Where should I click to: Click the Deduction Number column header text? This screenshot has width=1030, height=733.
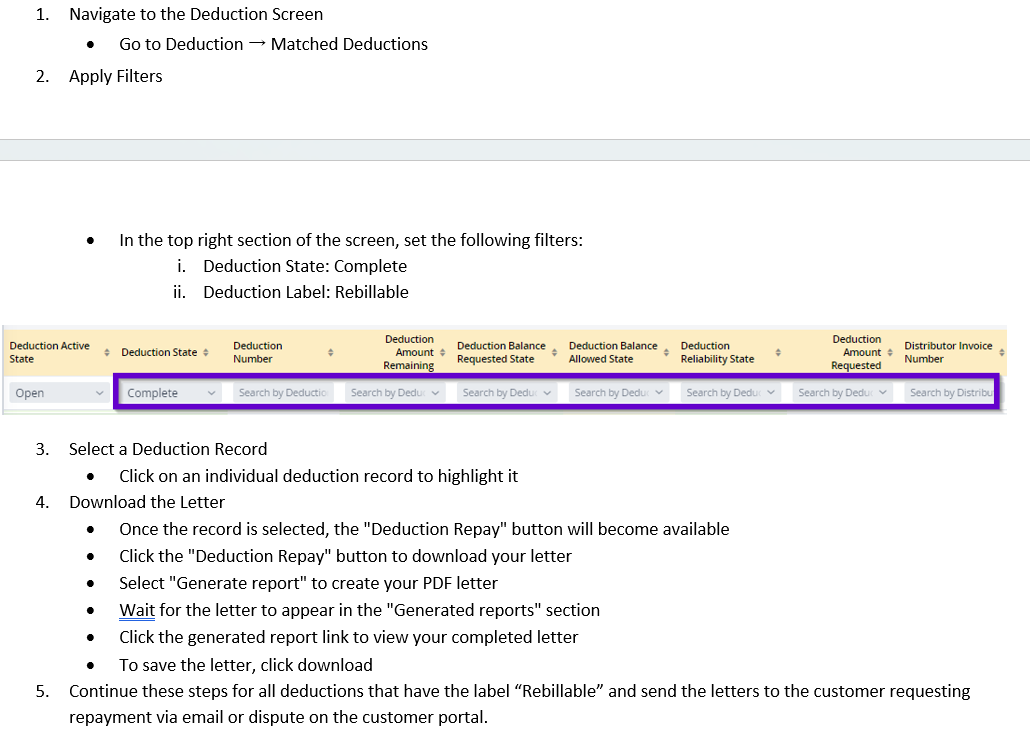tap(258, 352)
